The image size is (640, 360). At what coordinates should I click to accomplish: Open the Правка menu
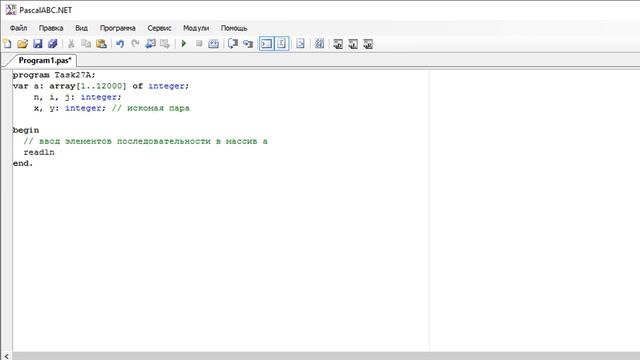tap(51, 28)
